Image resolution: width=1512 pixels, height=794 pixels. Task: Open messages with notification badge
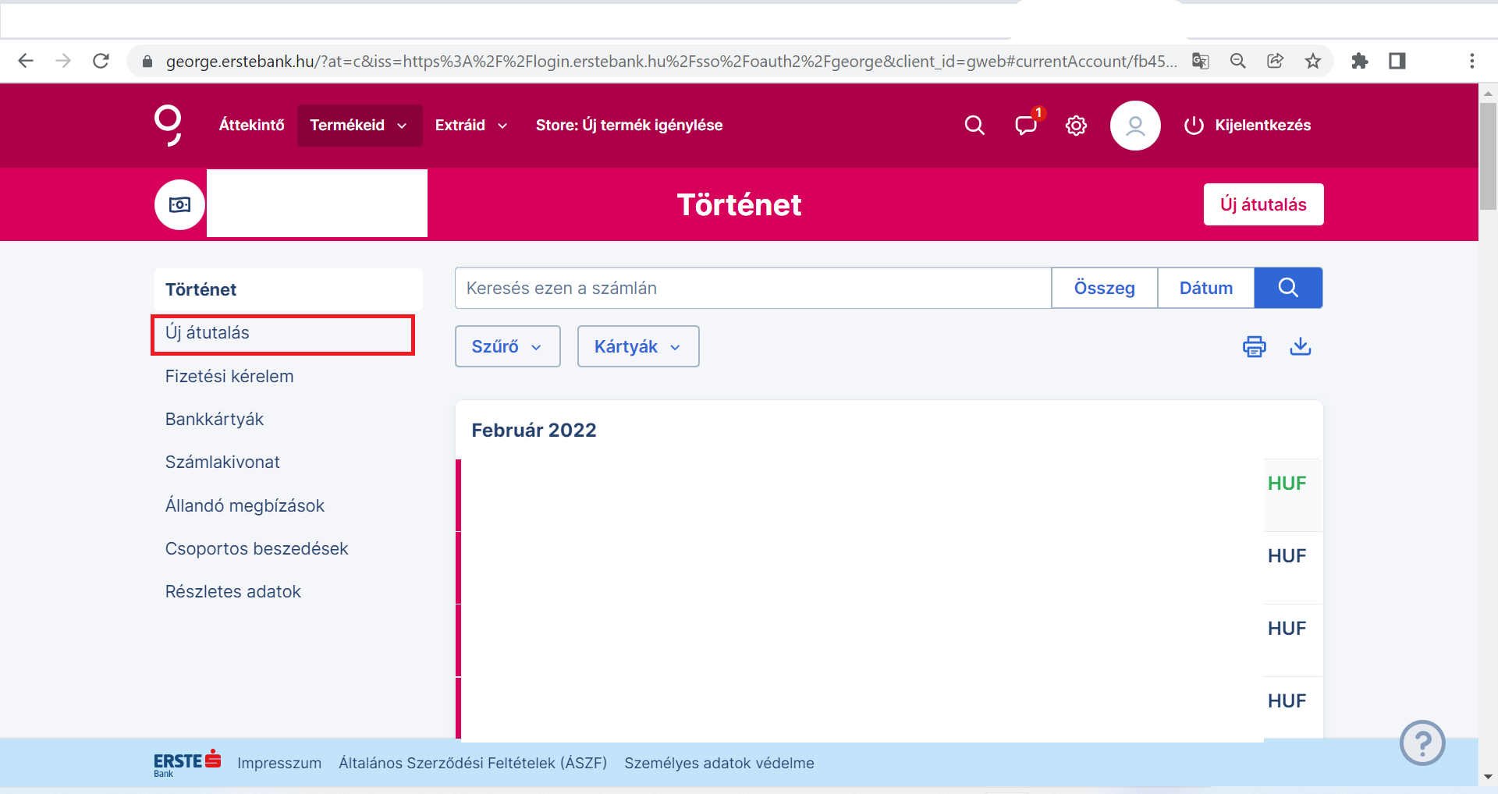pyautogui.click(x=1026, y=125)
